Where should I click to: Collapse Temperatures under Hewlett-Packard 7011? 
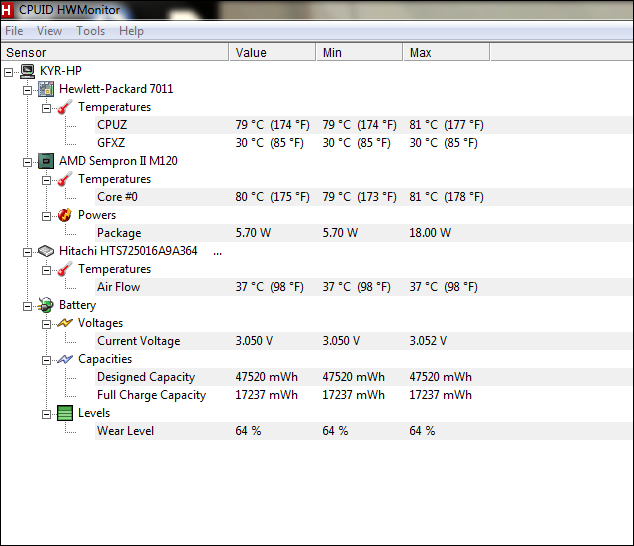46,108
